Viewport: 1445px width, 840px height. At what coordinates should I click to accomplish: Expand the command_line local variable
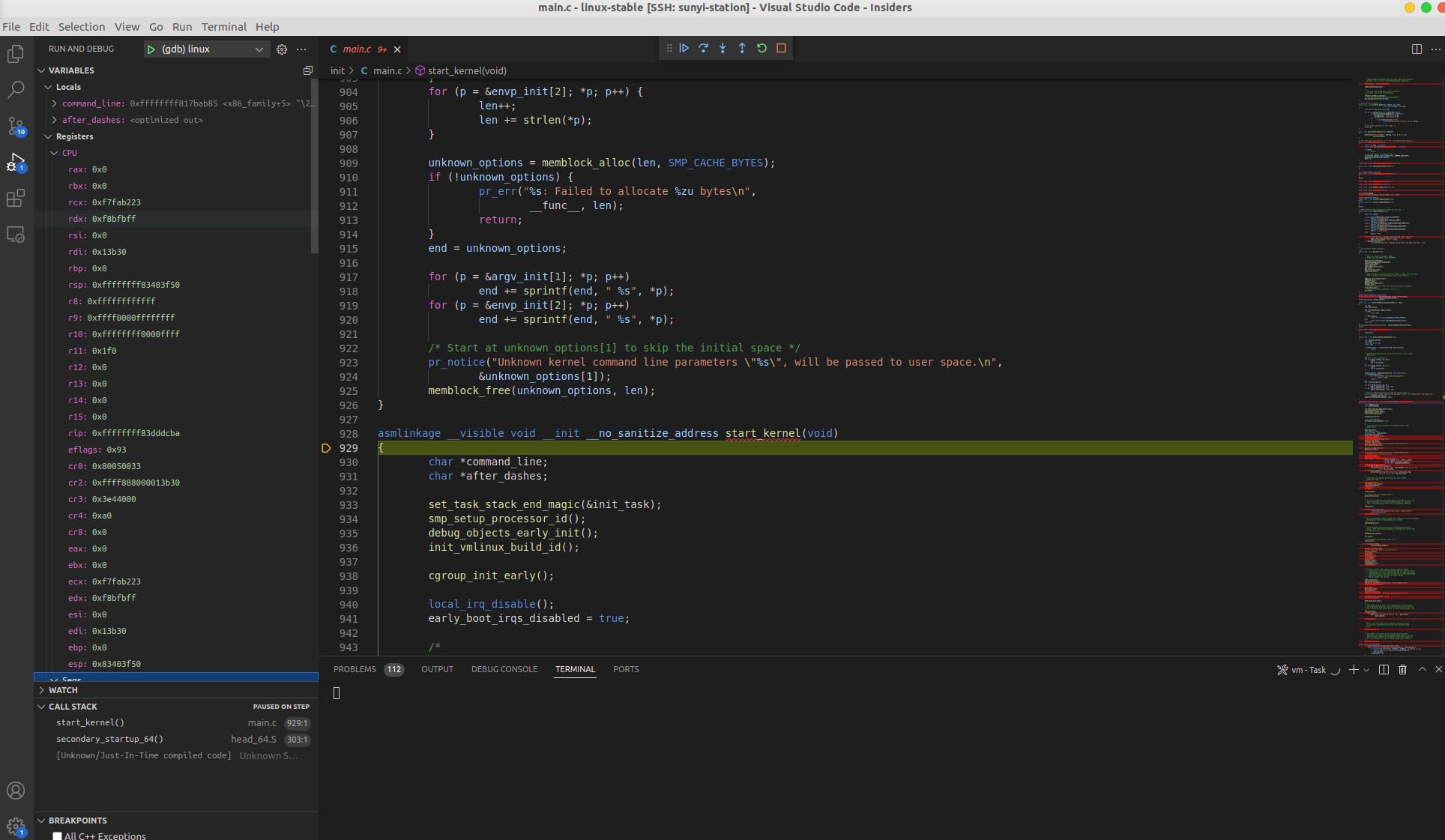(x=55, y=103)
